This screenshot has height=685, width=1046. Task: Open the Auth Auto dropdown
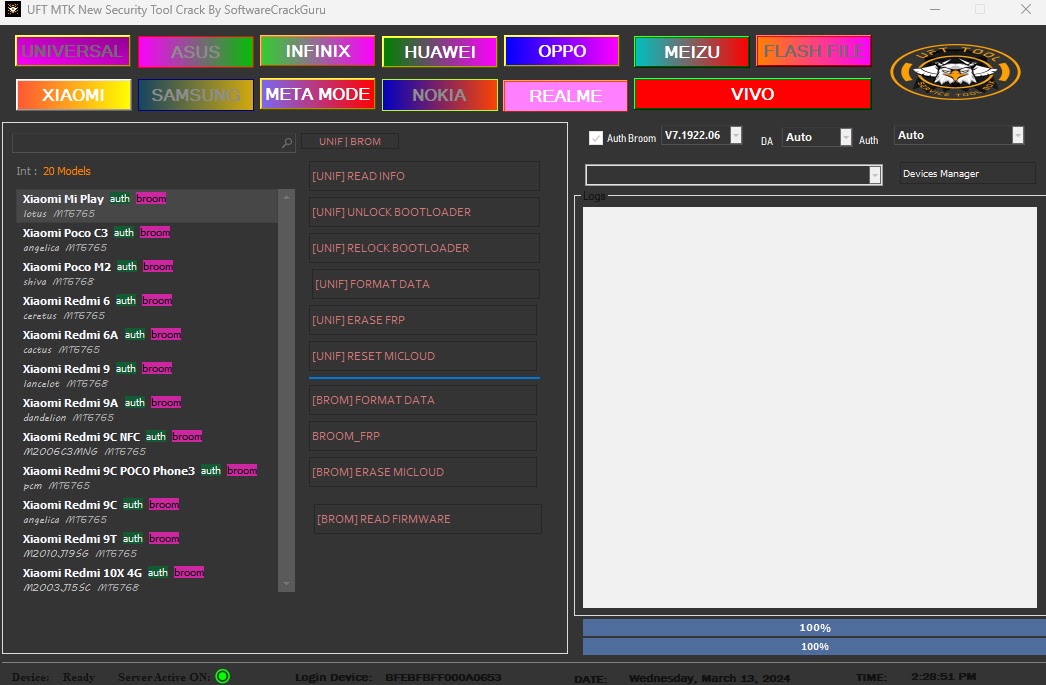1017,135
